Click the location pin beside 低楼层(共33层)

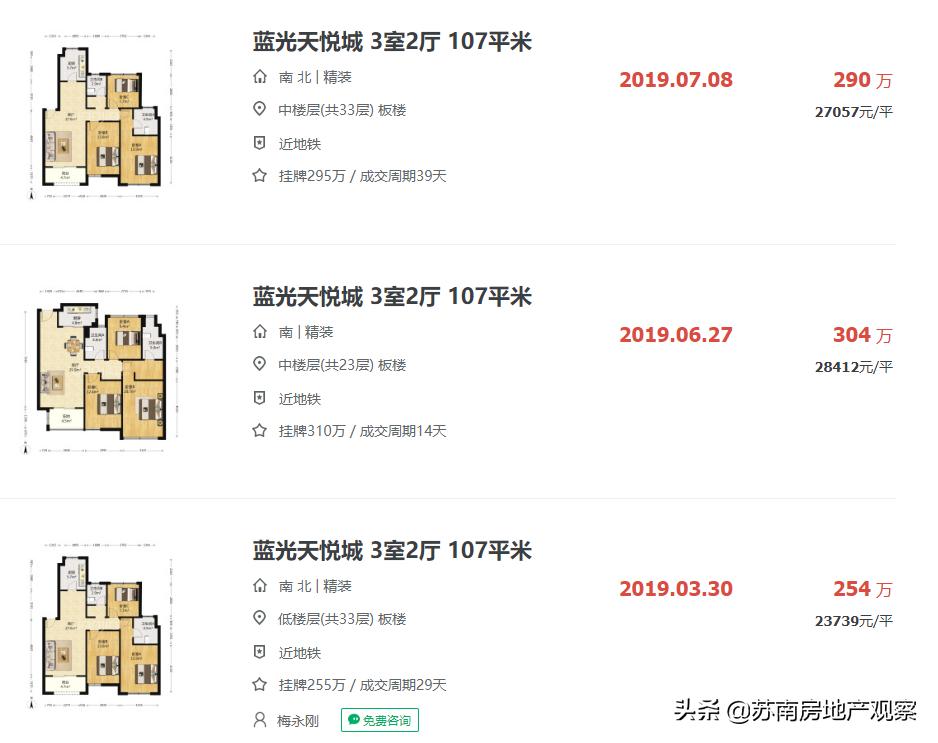[259, 619]
